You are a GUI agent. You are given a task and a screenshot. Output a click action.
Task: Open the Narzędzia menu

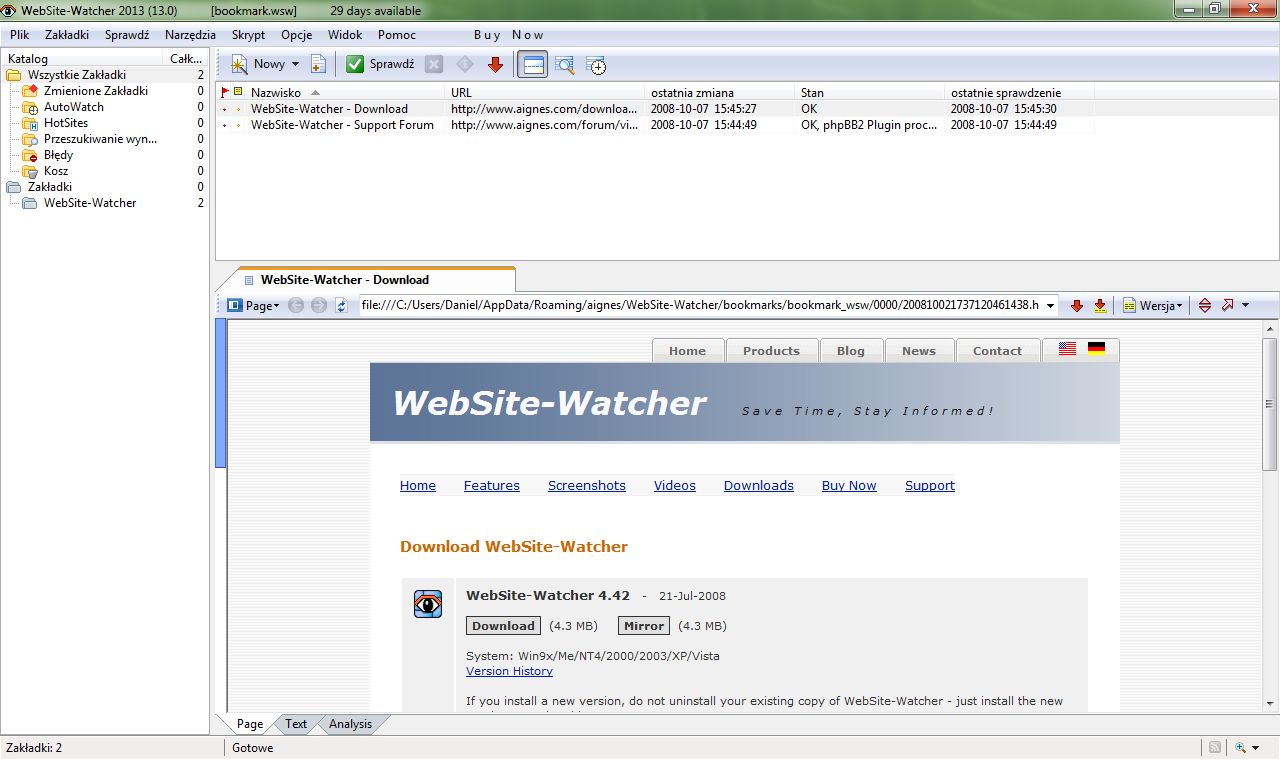(x=190, y=35)
